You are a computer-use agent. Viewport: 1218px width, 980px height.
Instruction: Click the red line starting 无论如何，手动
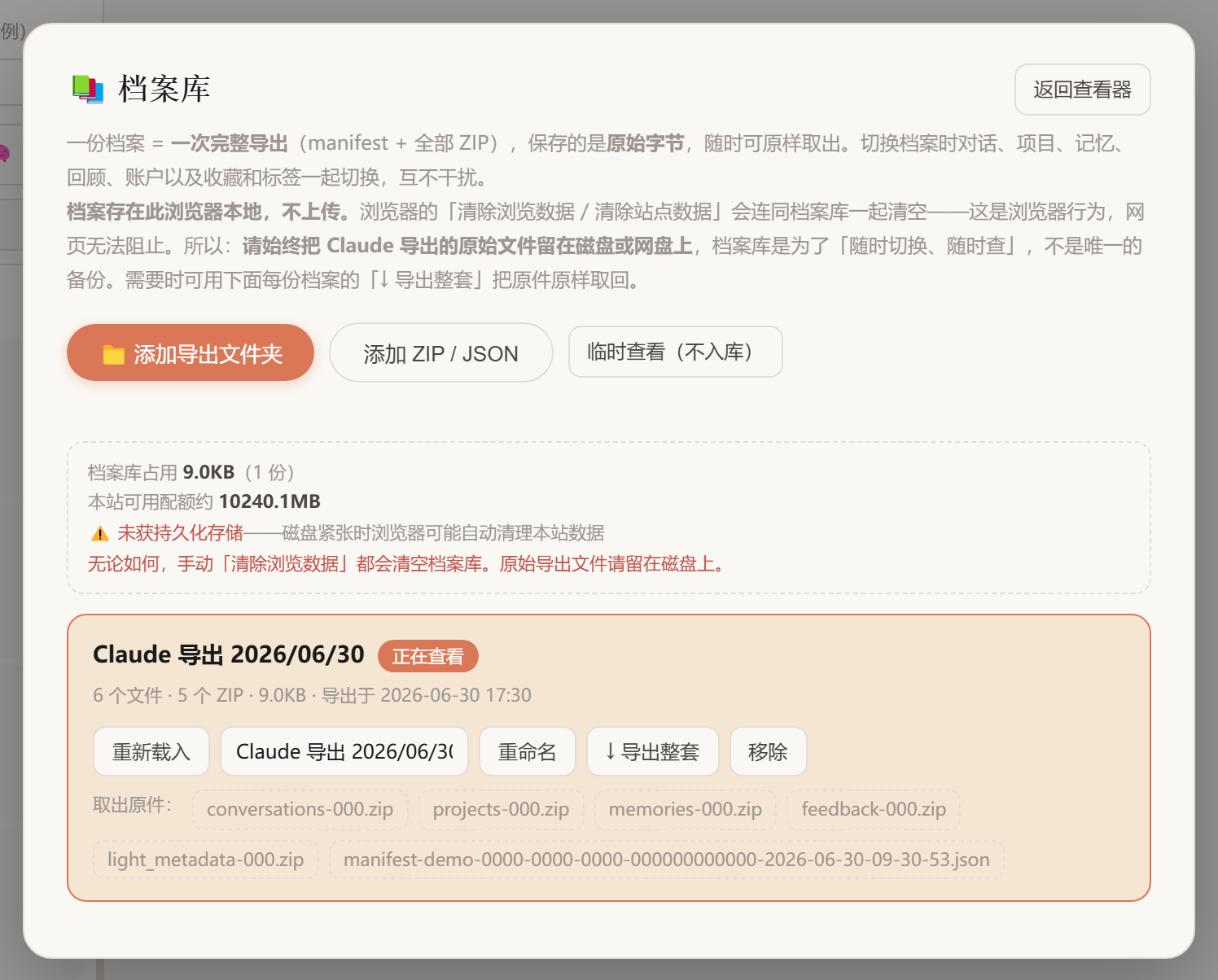[406, 564]
